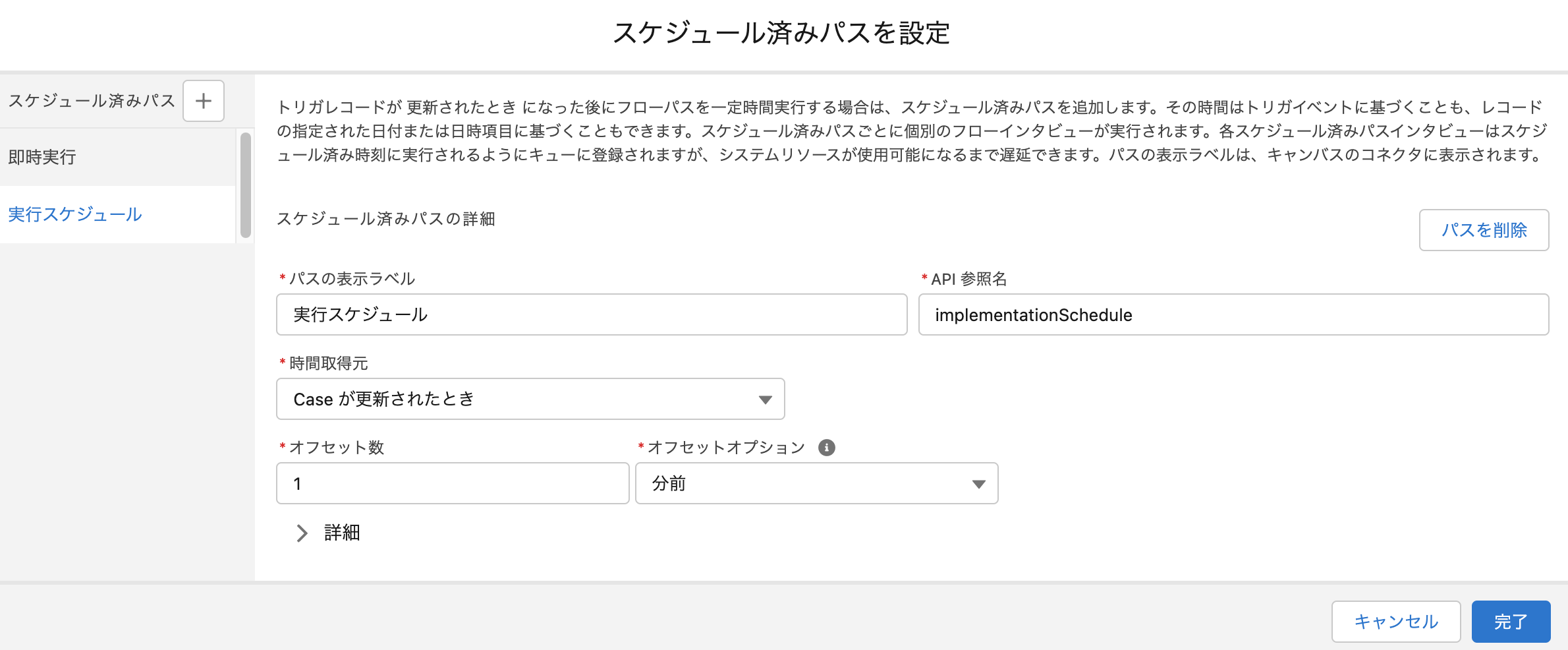The width and height of the screenshot is (1568, 650).
Task: Click the 詳細 disclosure triangle
Action: pos(302,533)
